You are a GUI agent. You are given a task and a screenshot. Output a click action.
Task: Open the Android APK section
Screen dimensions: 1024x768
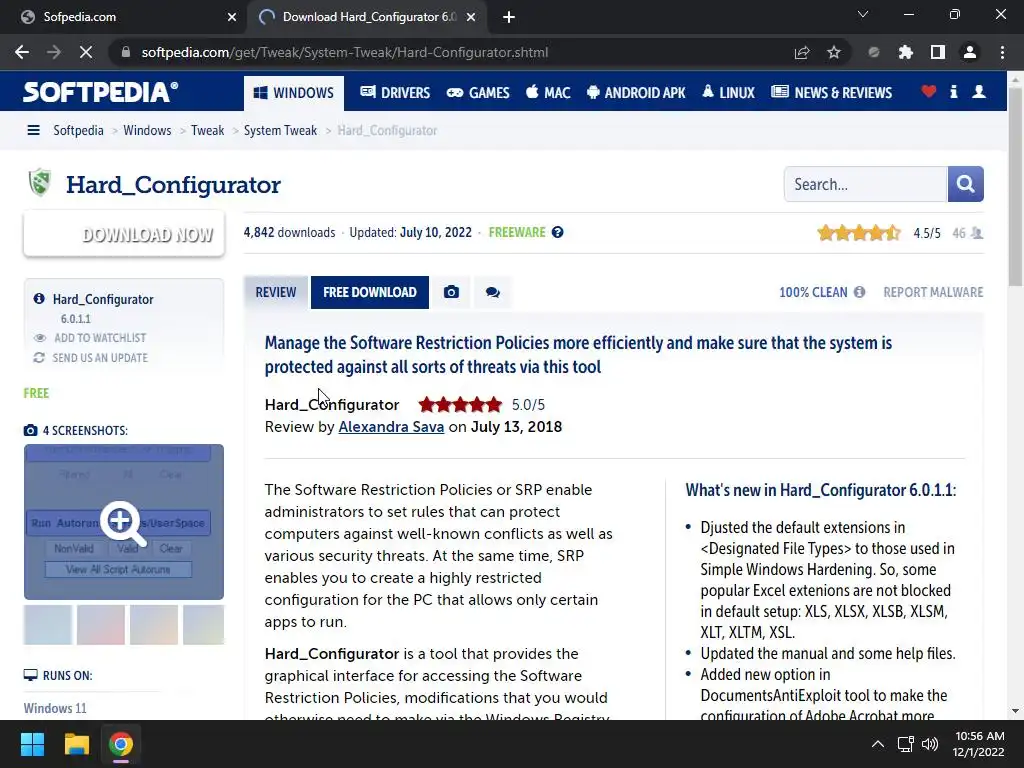[x=636, y=93]
